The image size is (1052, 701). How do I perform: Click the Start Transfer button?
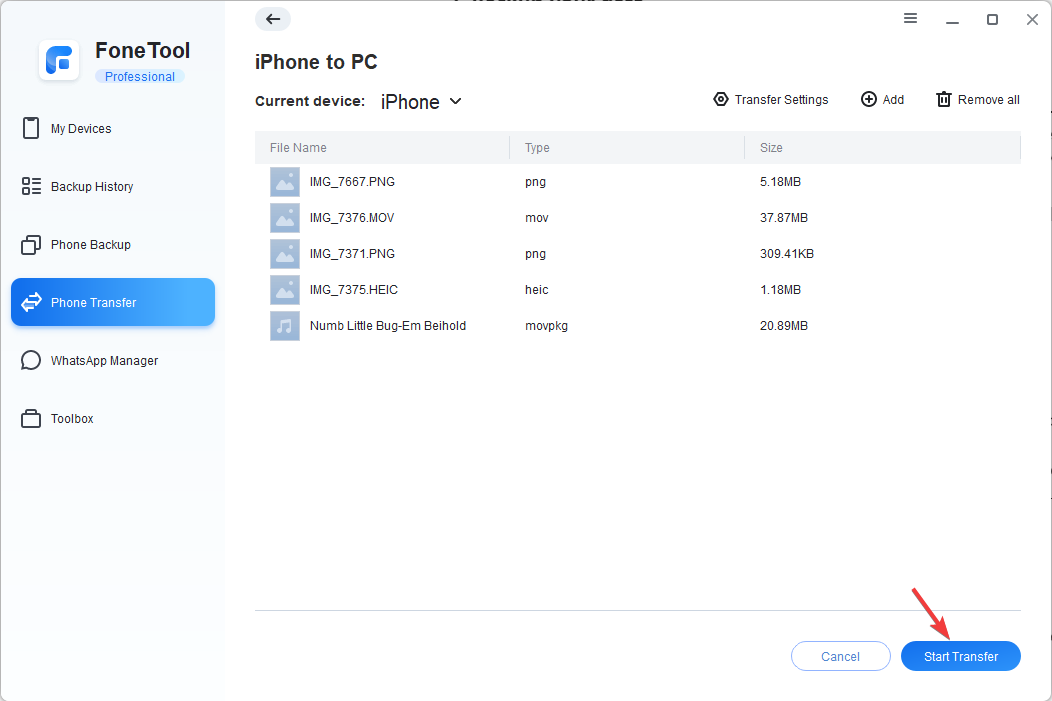tap(961, 656)
